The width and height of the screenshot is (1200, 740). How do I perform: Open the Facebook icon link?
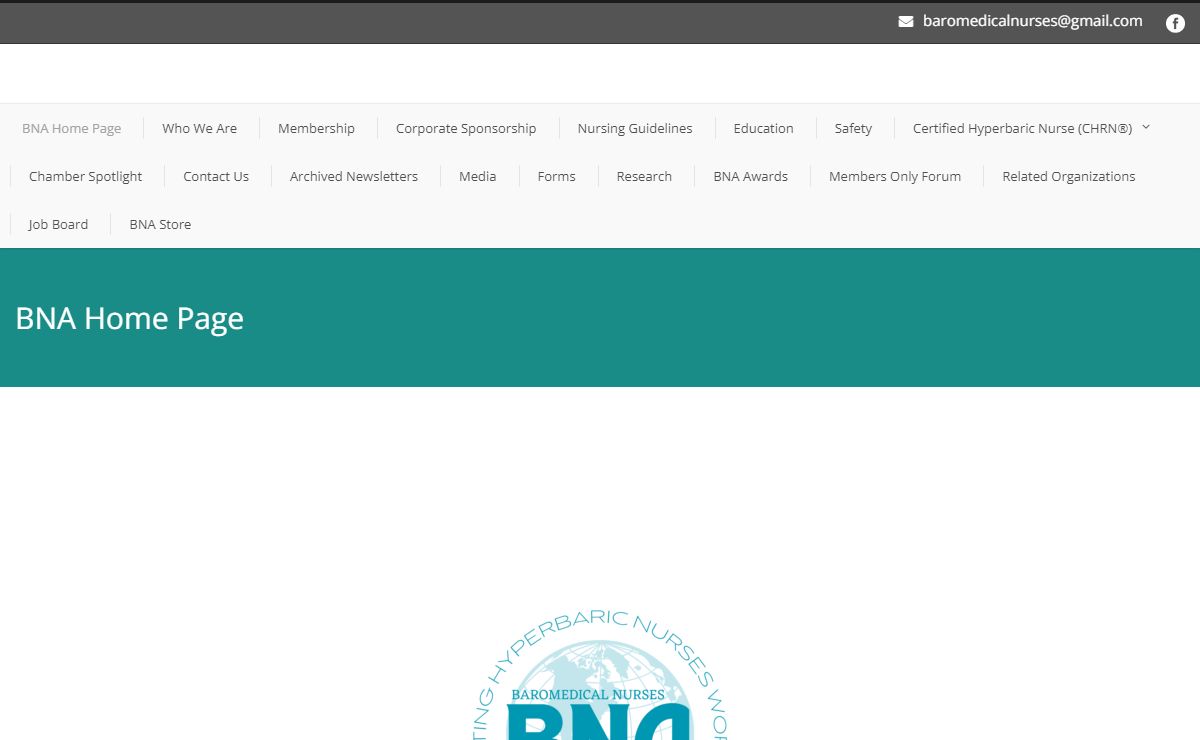(x=1175, y=23)
